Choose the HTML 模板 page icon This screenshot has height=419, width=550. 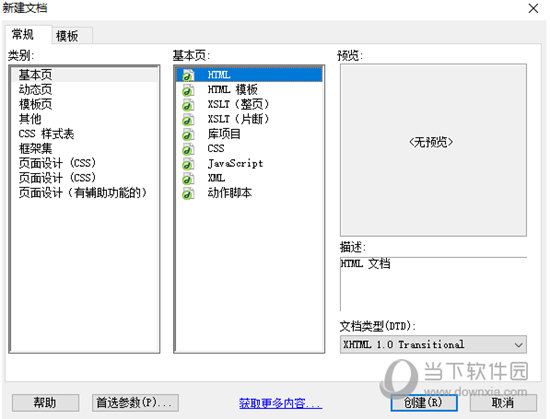coord(188,90)
